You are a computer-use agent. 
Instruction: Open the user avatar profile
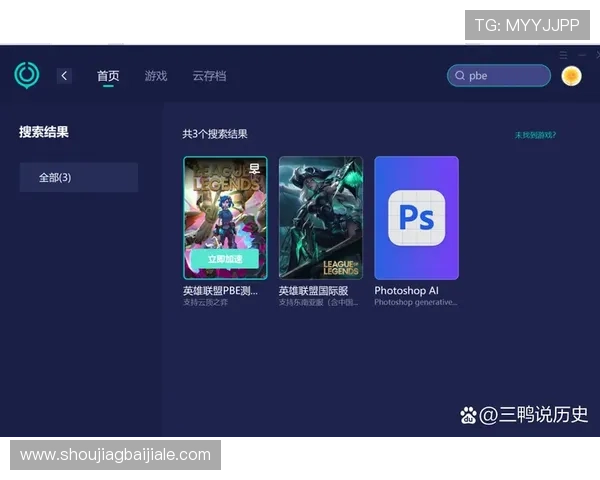[571, 76]
